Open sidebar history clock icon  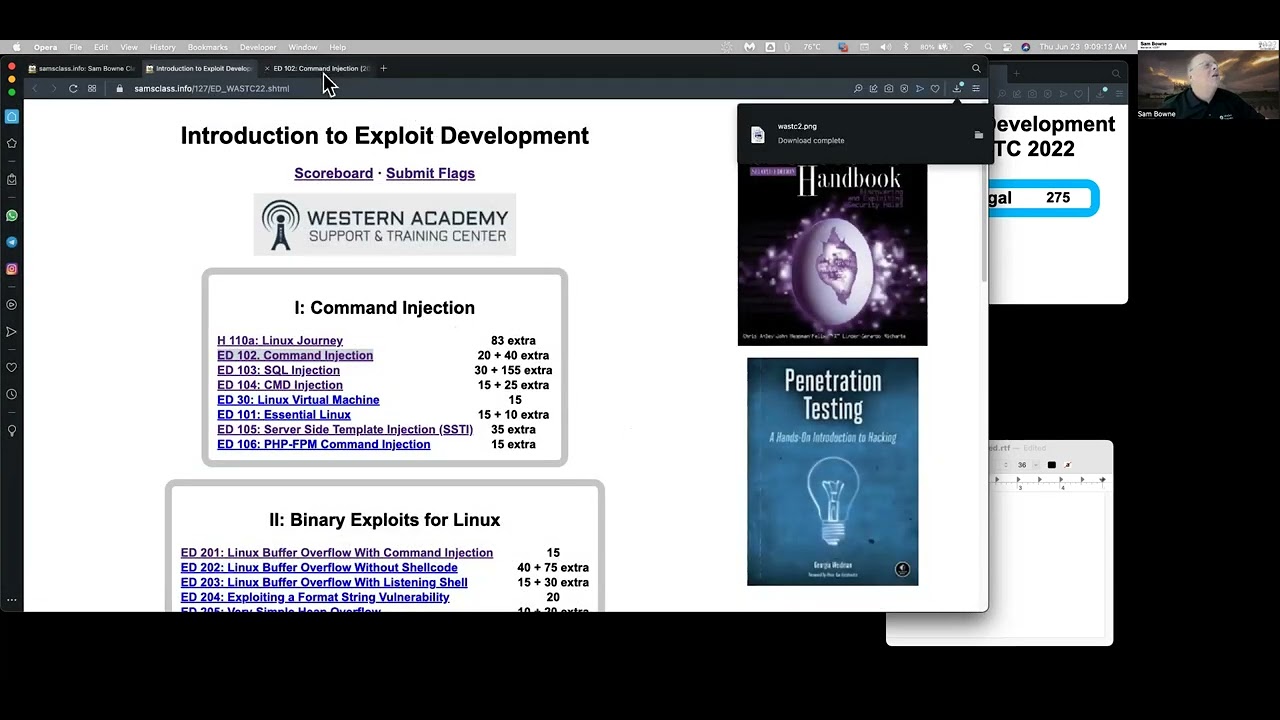tap(12, 394)
